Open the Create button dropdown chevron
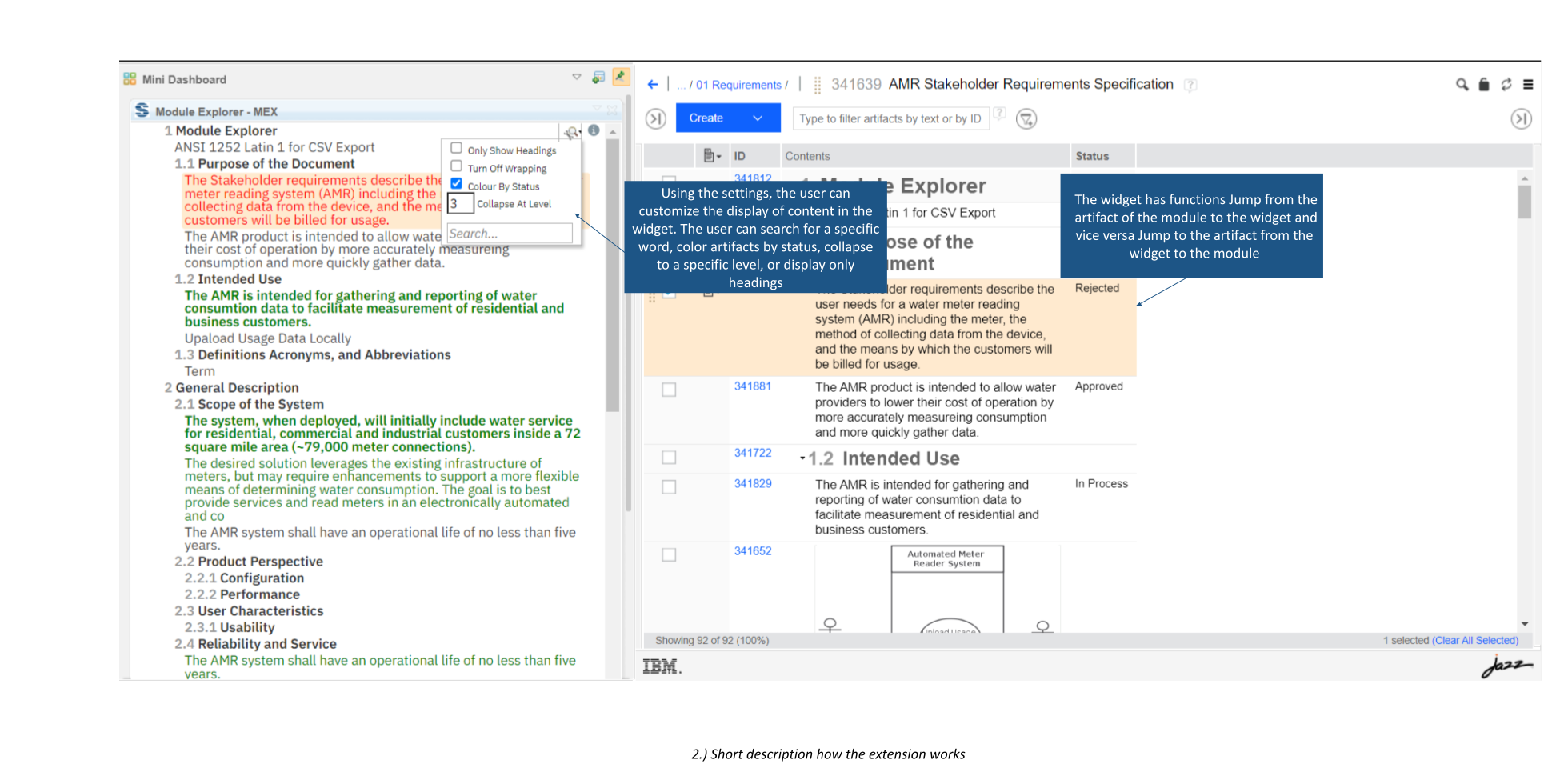The height and width of the screenshot is (784, 1560). pyautogui.click(x=758, y=118)
